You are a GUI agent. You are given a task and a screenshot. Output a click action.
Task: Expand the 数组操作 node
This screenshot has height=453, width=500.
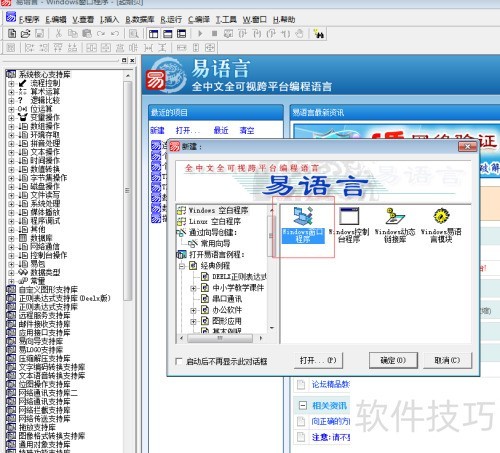point(11,127)
